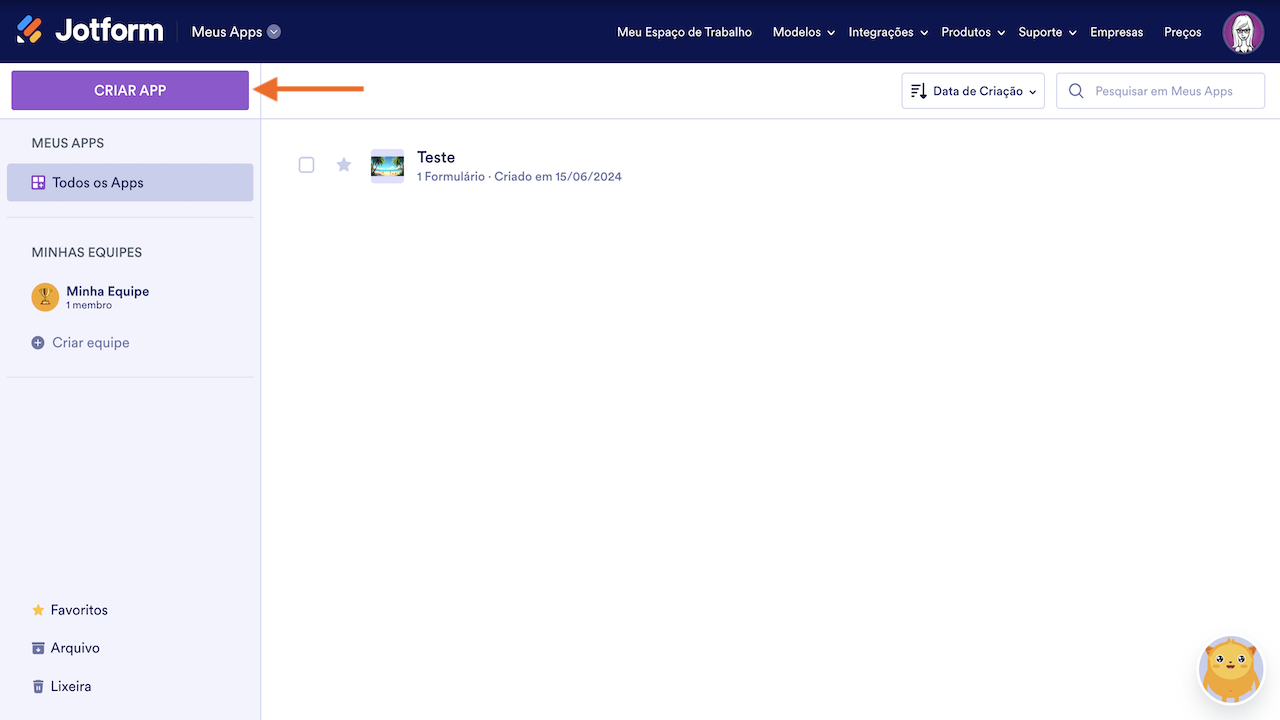
Task: Click the Favoritos star icon
Action: 38,610
